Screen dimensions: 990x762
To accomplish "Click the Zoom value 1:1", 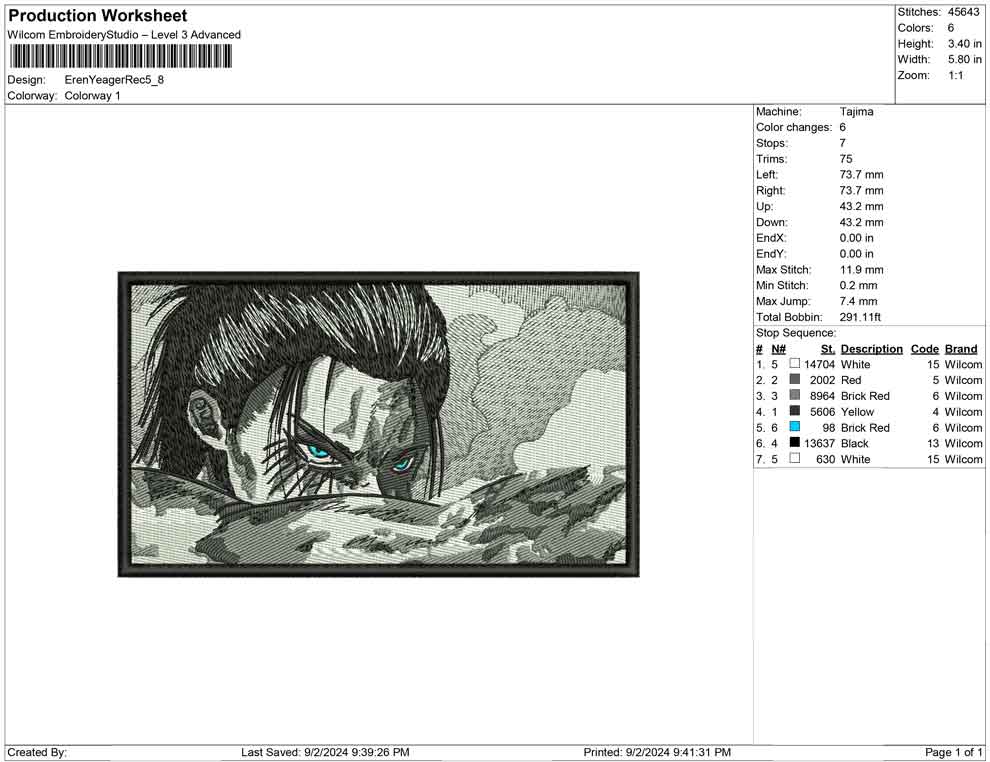I will [956, 75].
